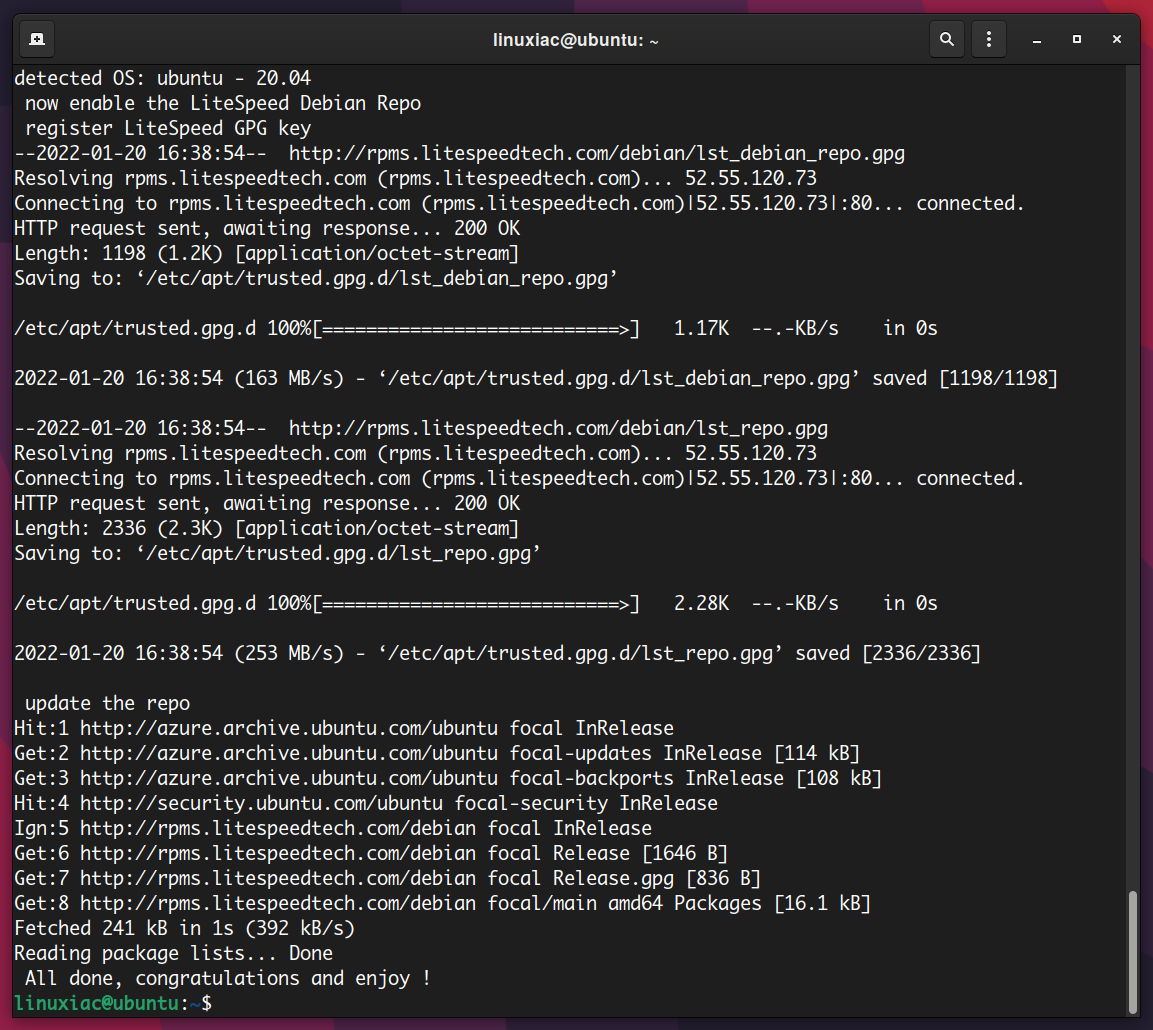The height and width of the screenshot is (1030, 1153).
Task: Close the terminal window
Action: click(1116, 40)
